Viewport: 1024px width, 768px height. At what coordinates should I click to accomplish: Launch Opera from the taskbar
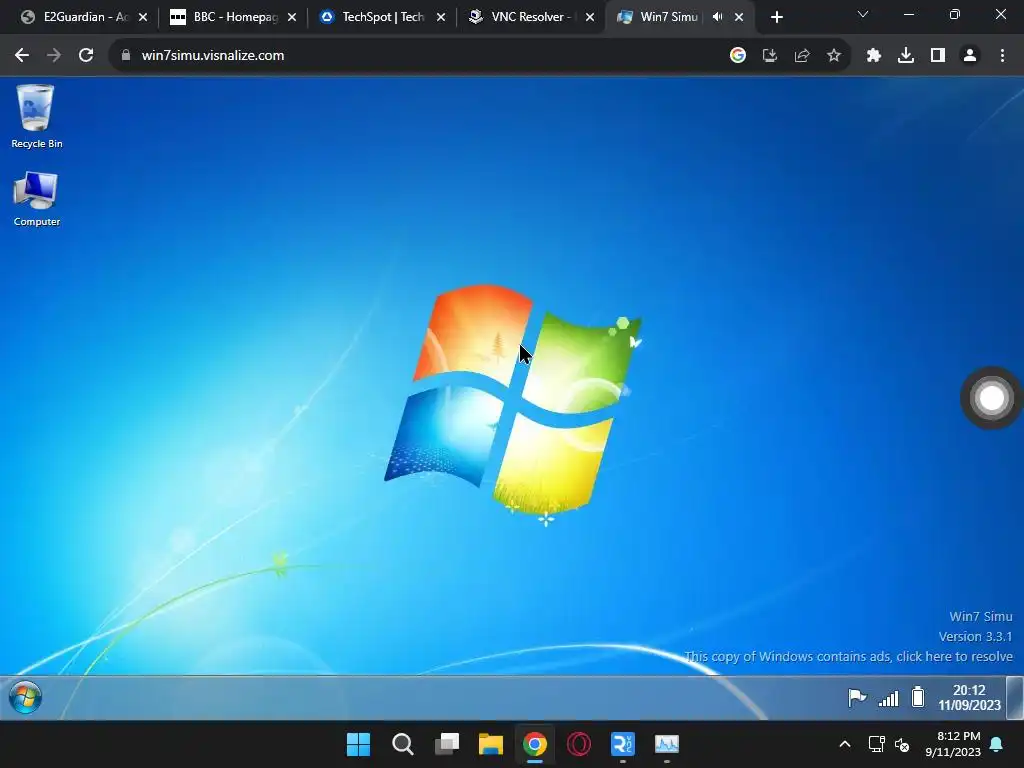pos(579,744)
